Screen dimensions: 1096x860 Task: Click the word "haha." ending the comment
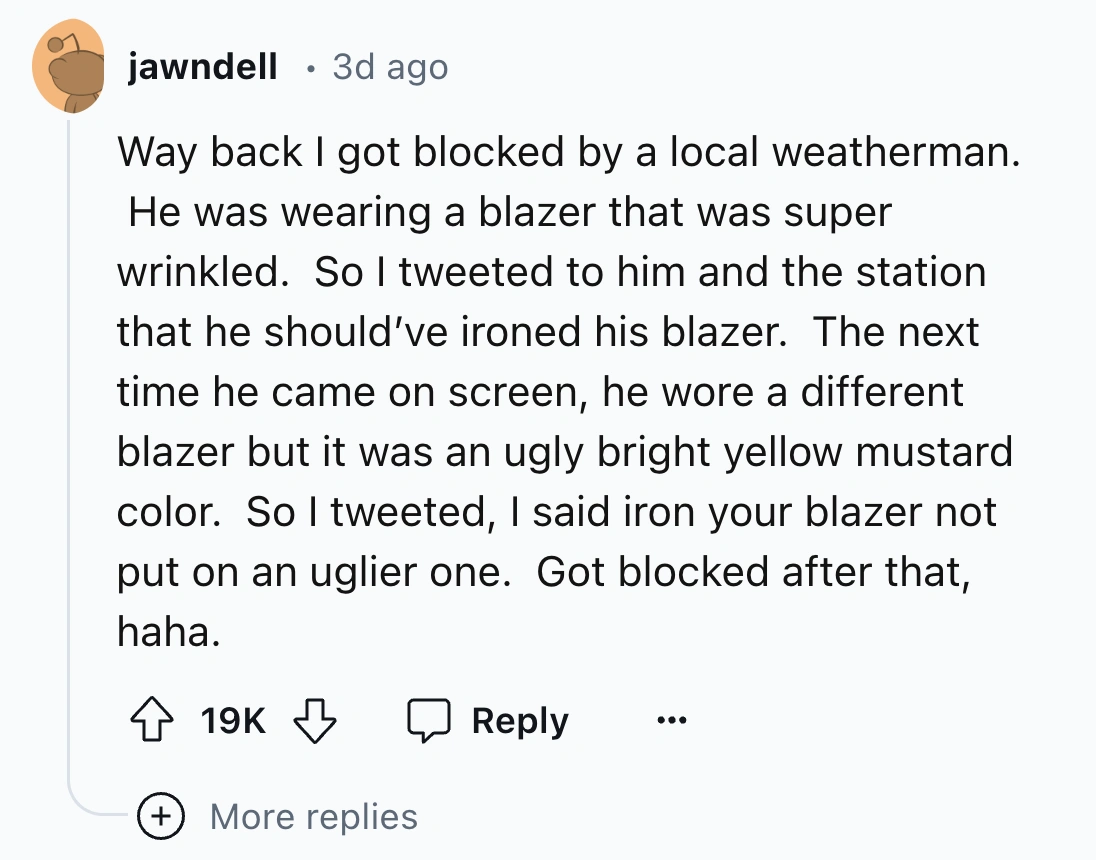click(167, 632)
